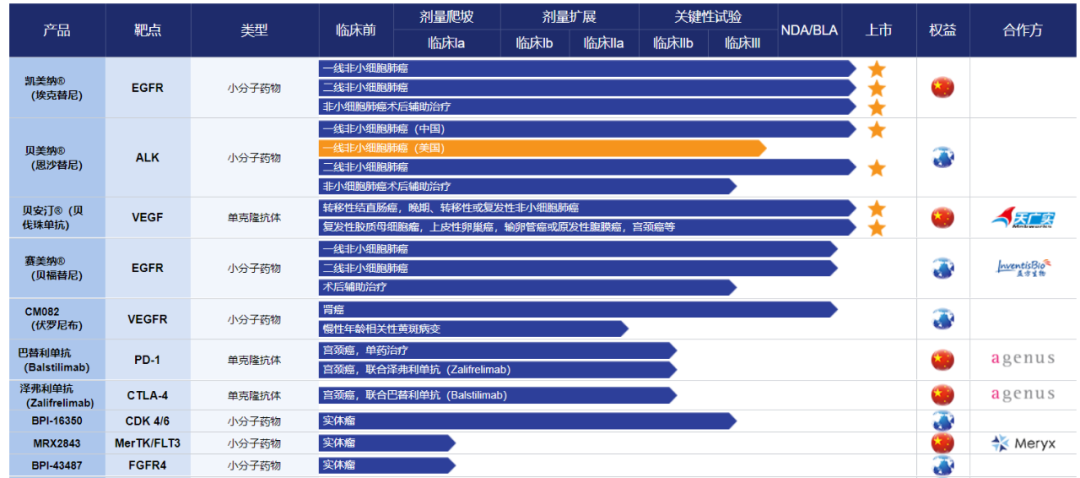The height and width of the screenshot is (478, 1080).
Task: Click the globe icon in CM082 row
Action: pyautogui.click(x=942, y=318)
